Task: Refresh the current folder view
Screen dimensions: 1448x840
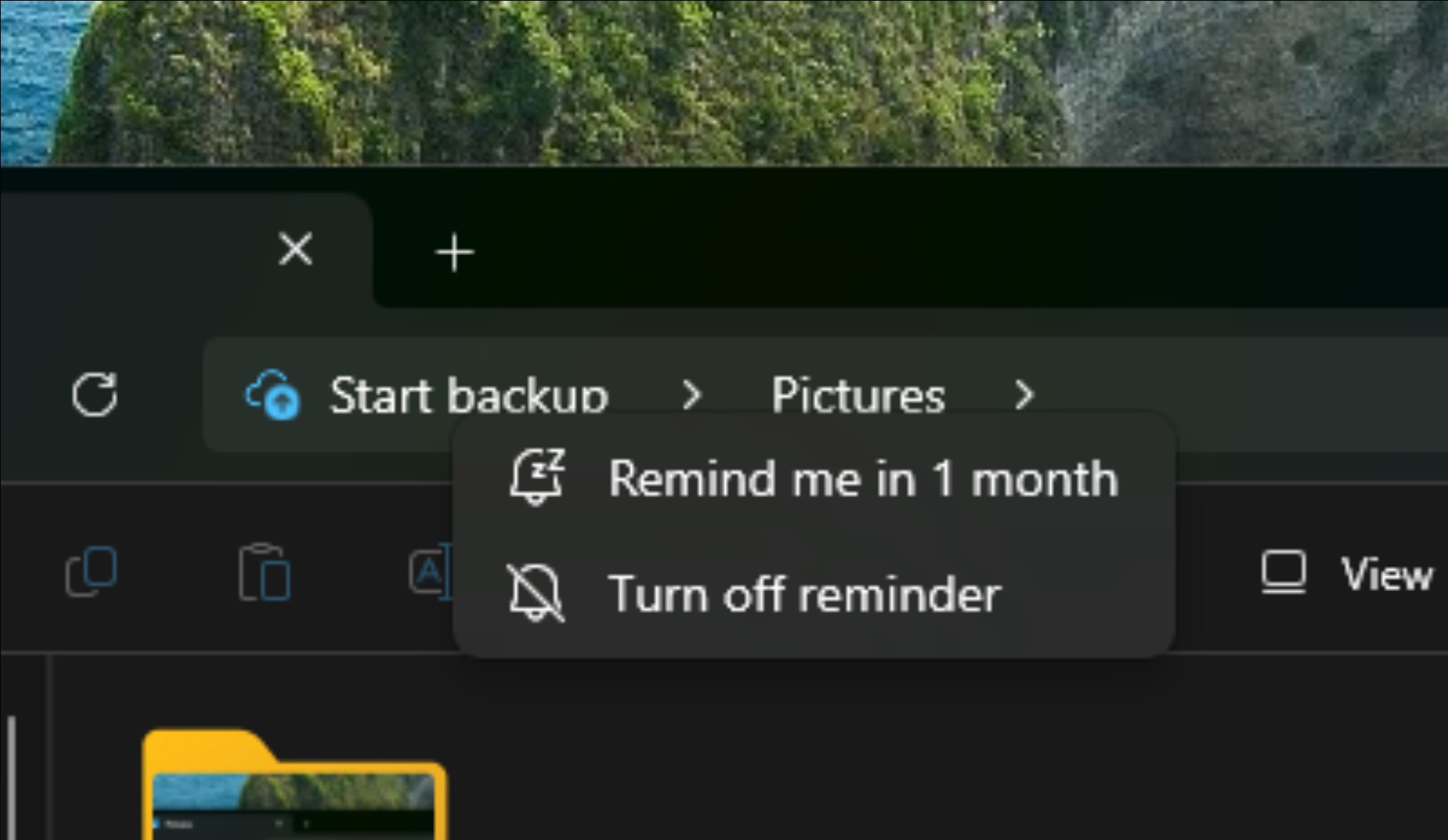Action: [95, 395]
